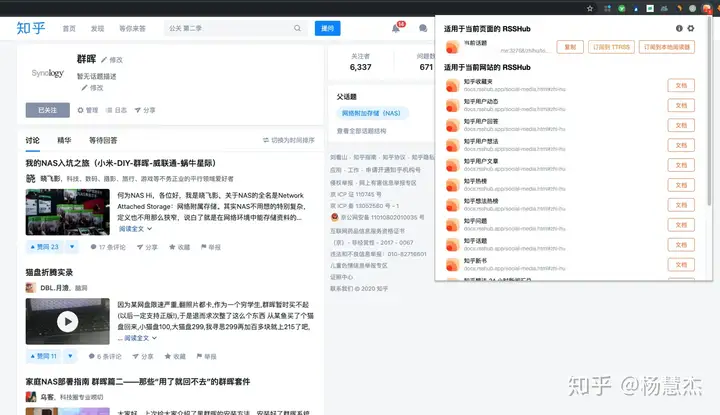Click 复制 button for the current topic feed
The height and width of the screenshot is (415, 720).
tap(570, 47)
